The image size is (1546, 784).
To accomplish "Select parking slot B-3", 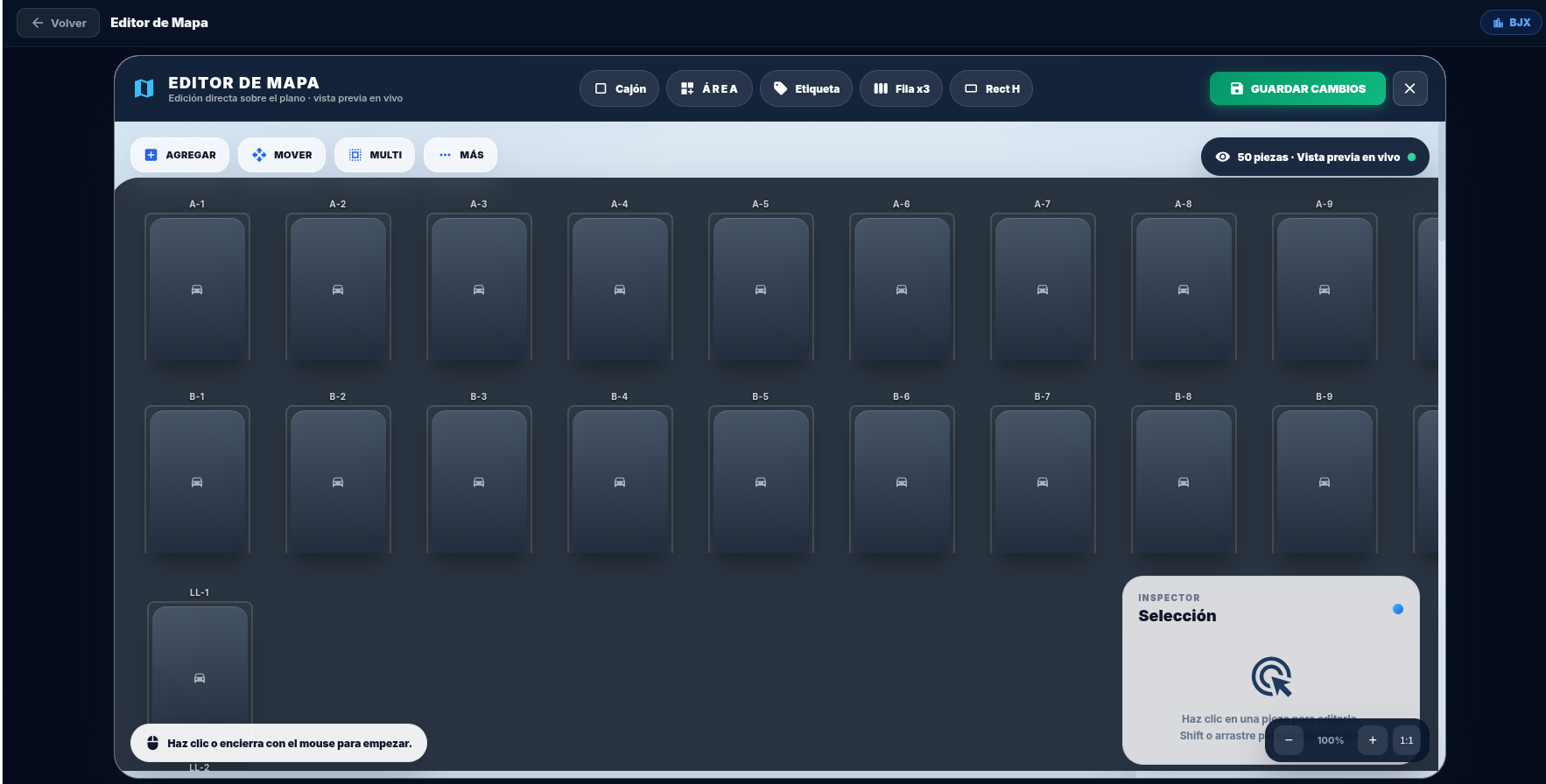I will (479, 480).
